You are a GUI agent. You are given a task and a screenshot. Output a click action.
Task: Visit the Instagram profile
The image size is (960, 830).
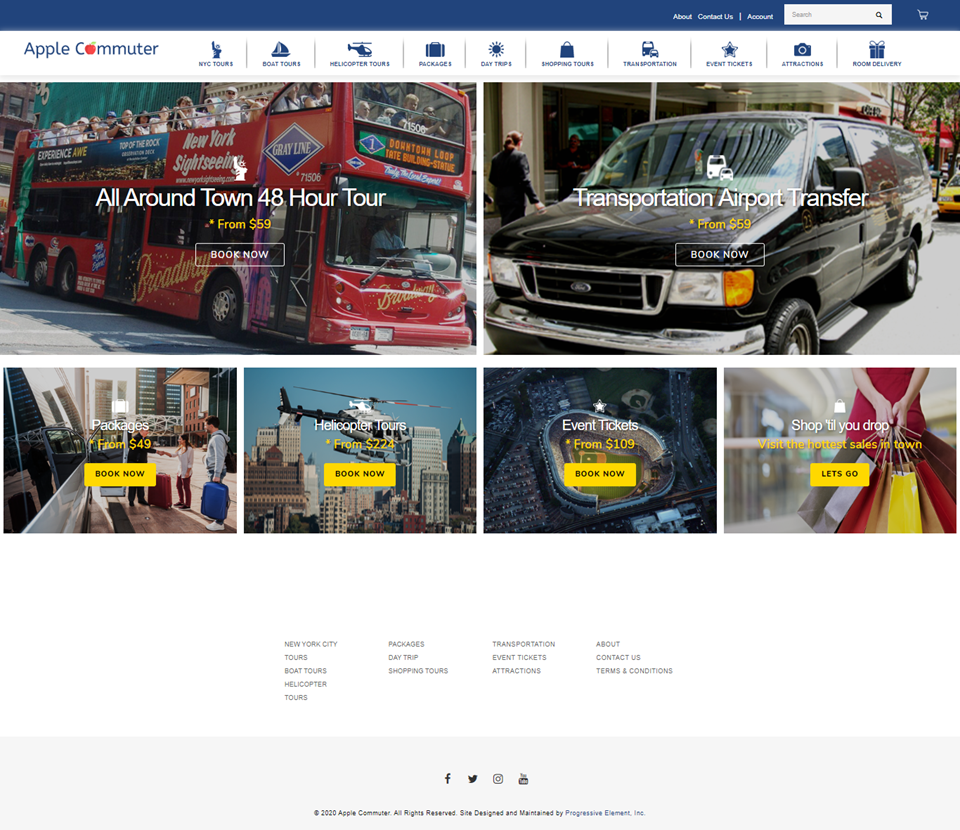click(498, 779)
